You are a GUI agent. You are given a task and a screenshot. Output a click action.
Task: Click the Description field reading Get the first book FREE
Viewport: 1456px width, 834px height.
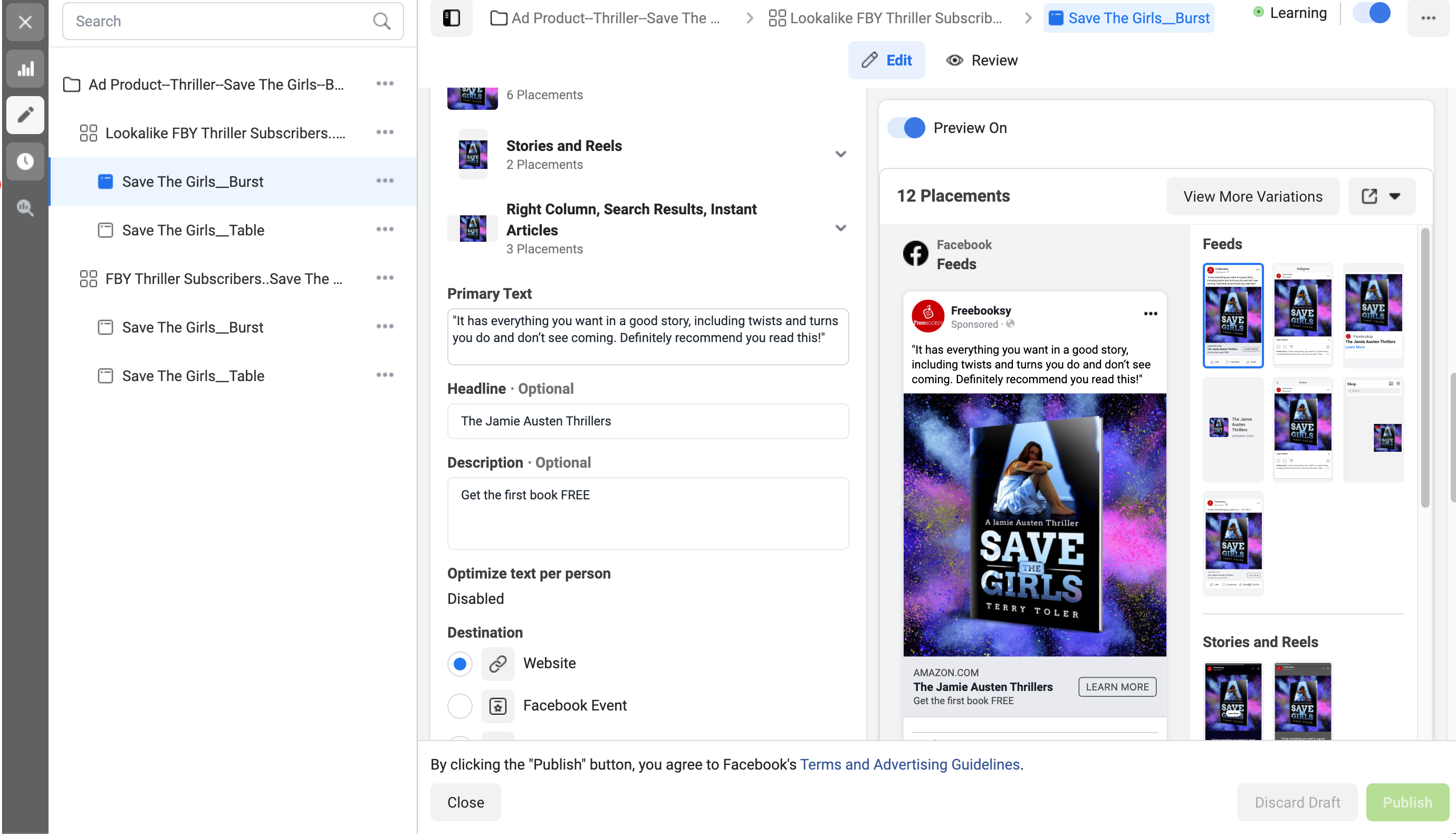[647, 514]
